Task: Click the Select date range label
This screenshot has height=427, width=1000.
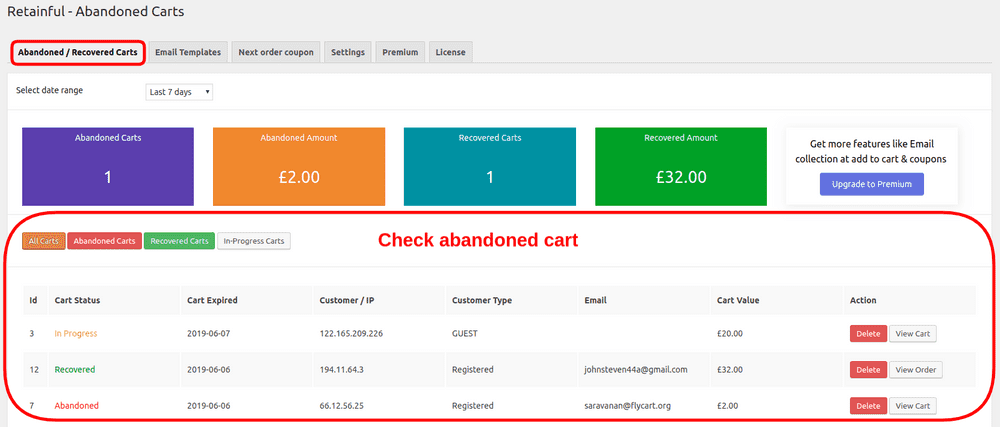Action: [x=49, y=90]
